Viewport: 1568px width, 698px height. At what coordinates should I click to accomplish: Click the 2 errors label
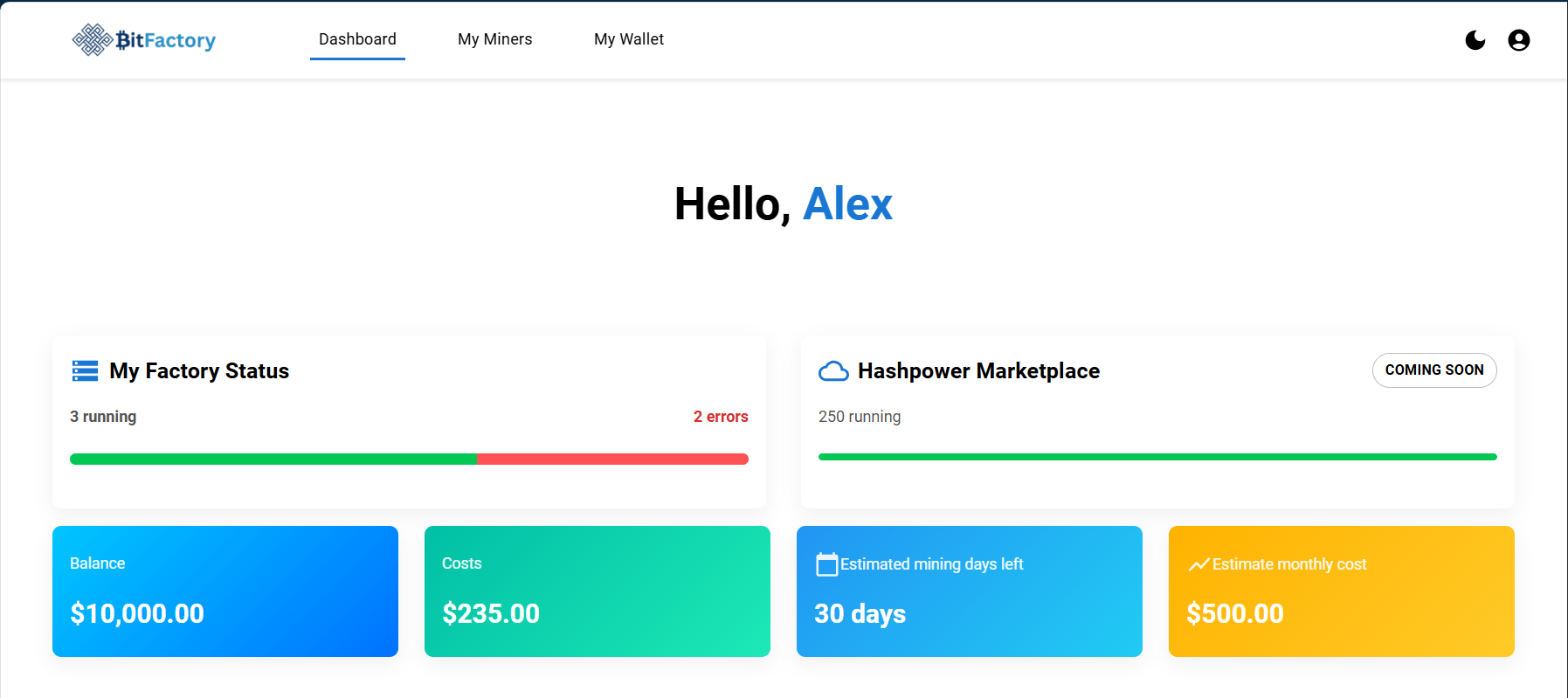(720, 417)
